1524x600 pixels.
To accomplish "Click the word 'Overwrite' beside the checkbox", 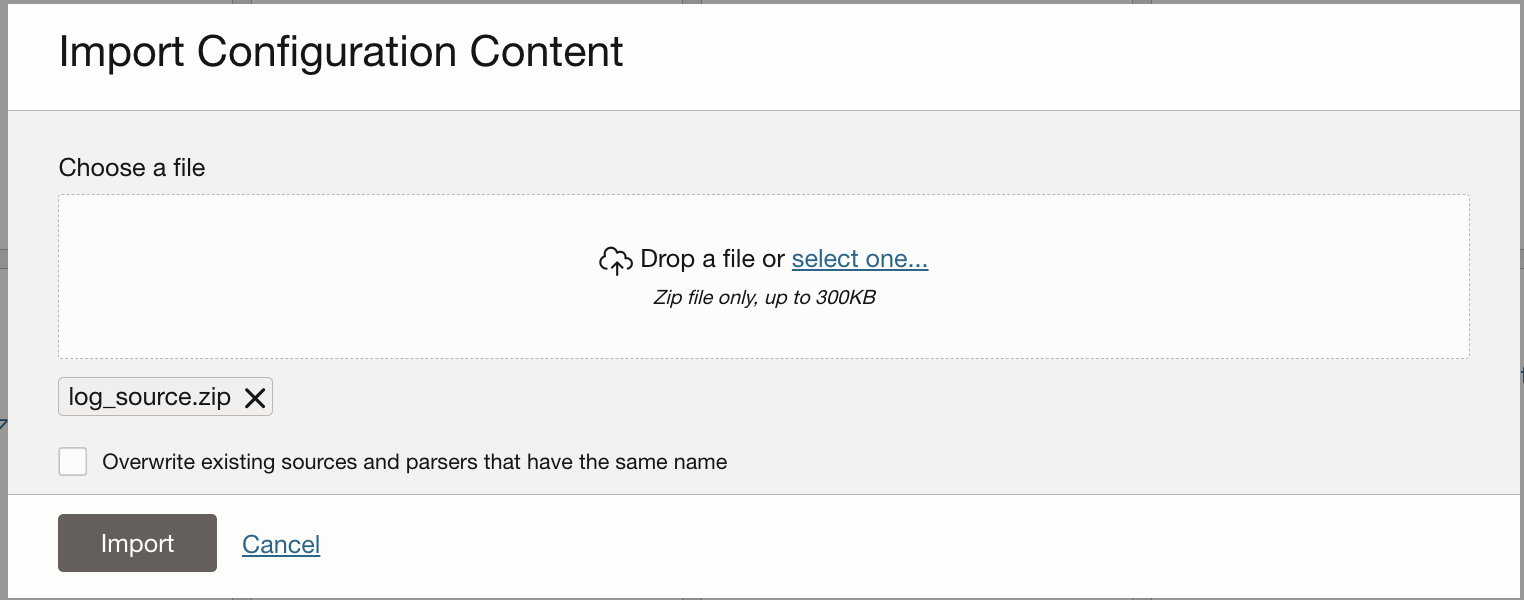I will 147,462.
